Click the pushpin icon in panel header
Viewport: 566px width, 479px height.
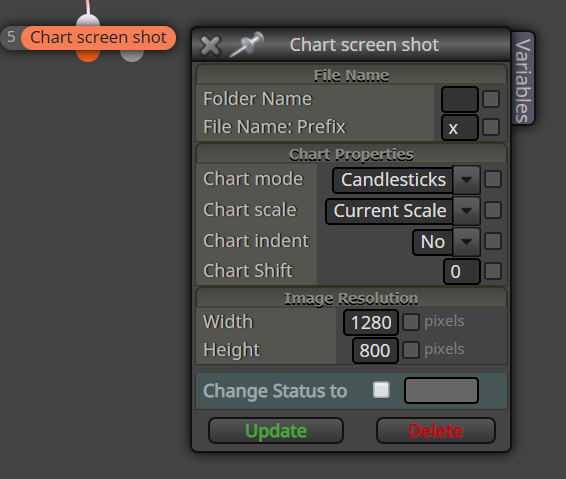(247, 45)
